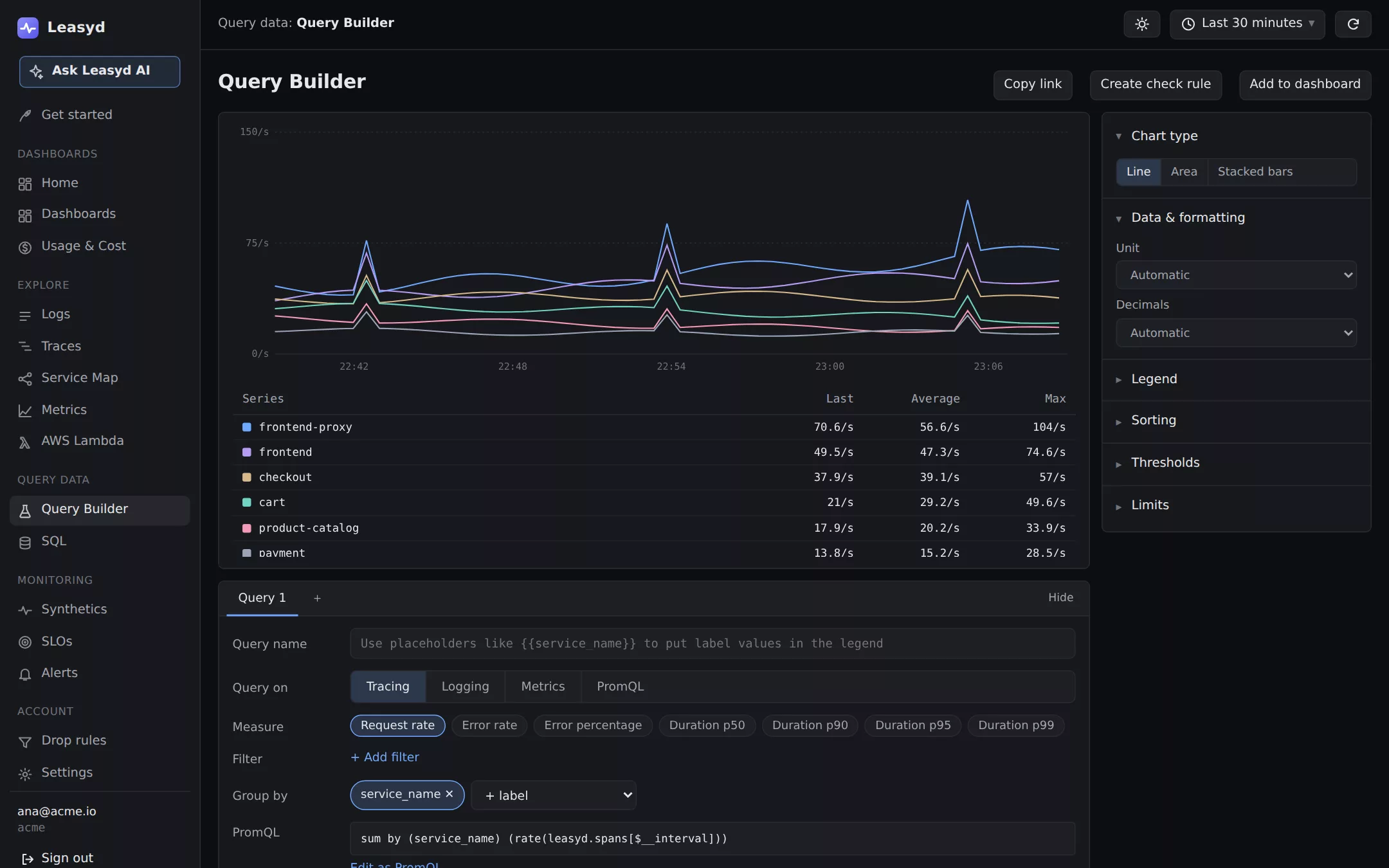Open the Decimals dropdown
Viewport: 1389px width, 868px height.
(x=1236, y=333)
